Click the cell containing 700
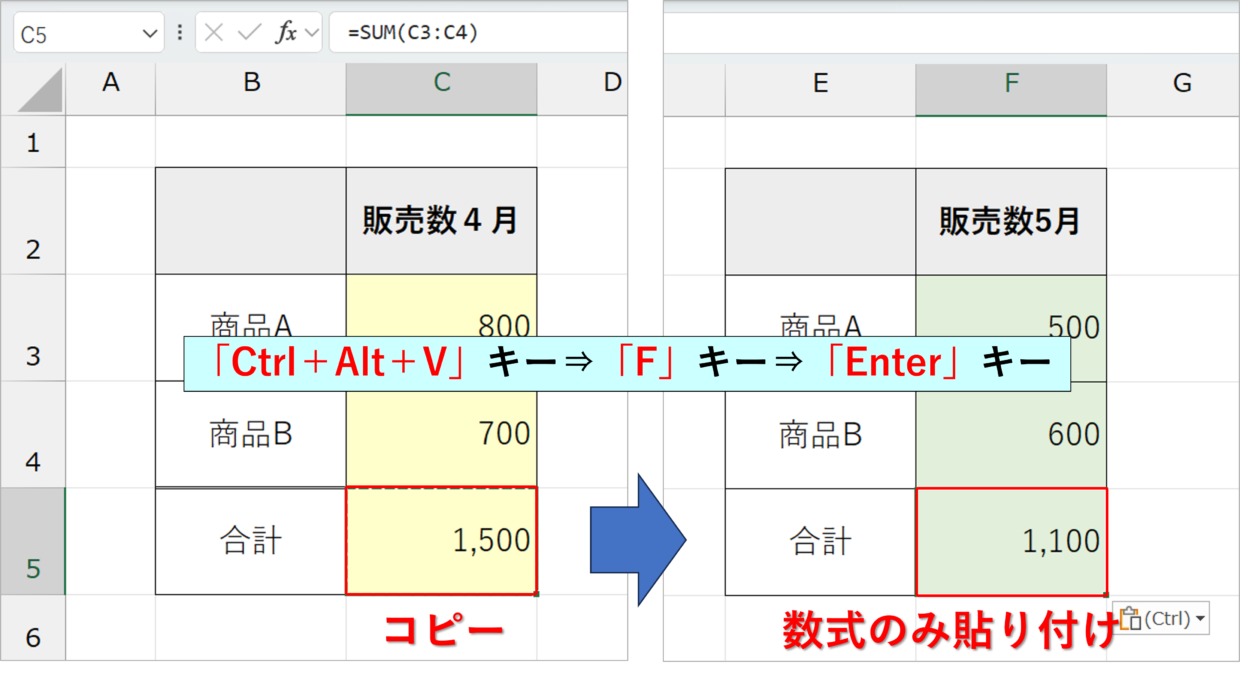Image resolution: width=1240 pixels, height=687 pixels. tap(441, 434)
